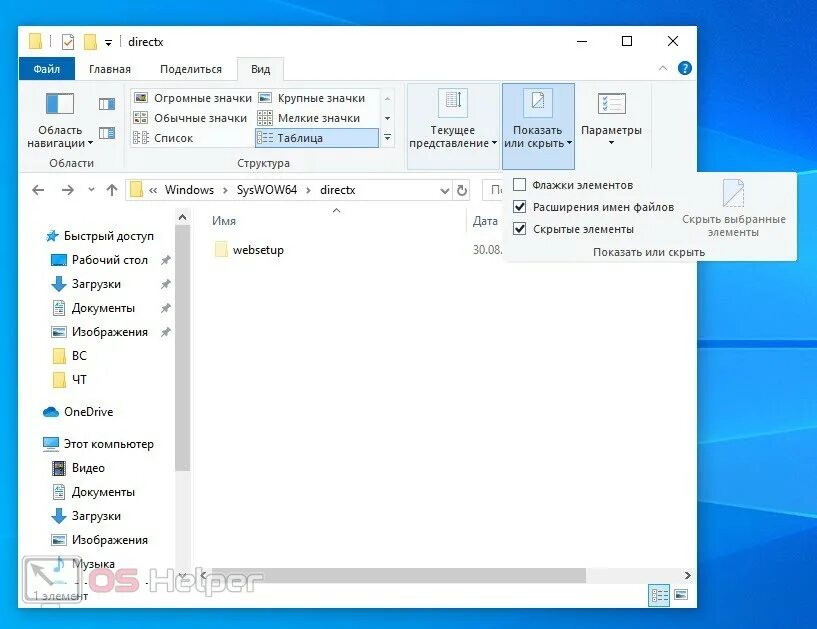Click horizontal scrollbar right arrow
817x629 pixels.
pyautogui.click(x=687, y=575)
